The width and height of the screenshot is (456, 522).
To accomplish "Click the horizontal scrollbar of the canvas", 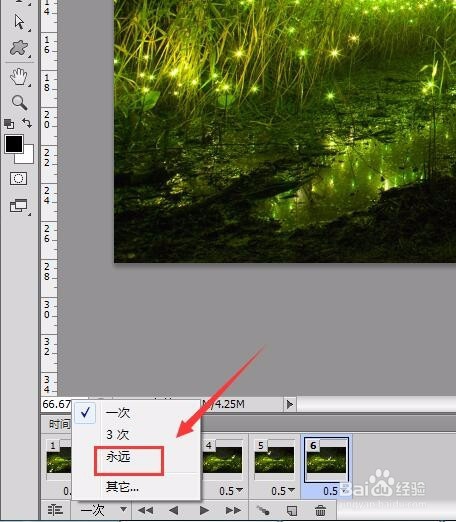I will coord(376,404).
